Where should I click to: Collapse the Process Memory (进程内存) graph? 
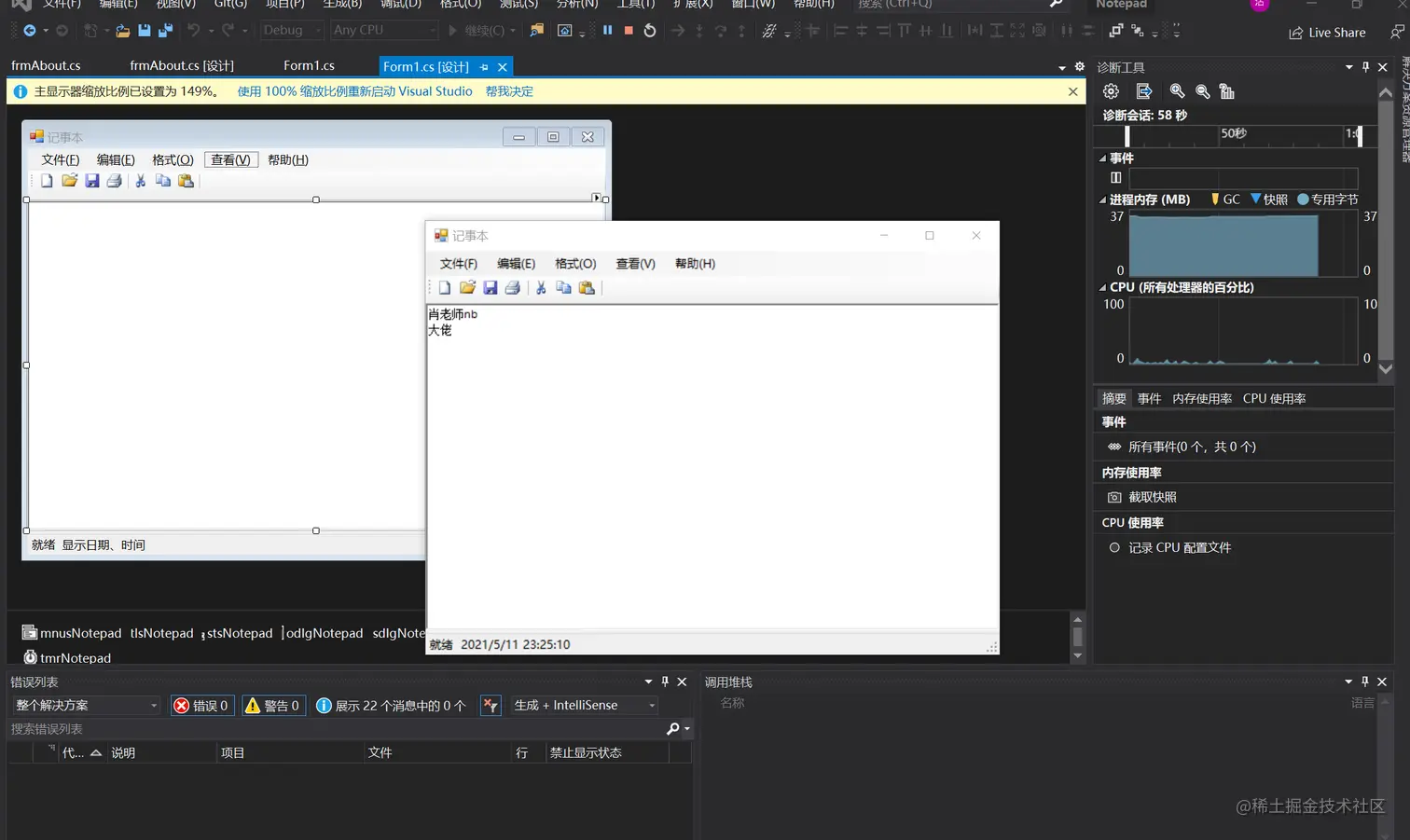tap(1103, 200)
